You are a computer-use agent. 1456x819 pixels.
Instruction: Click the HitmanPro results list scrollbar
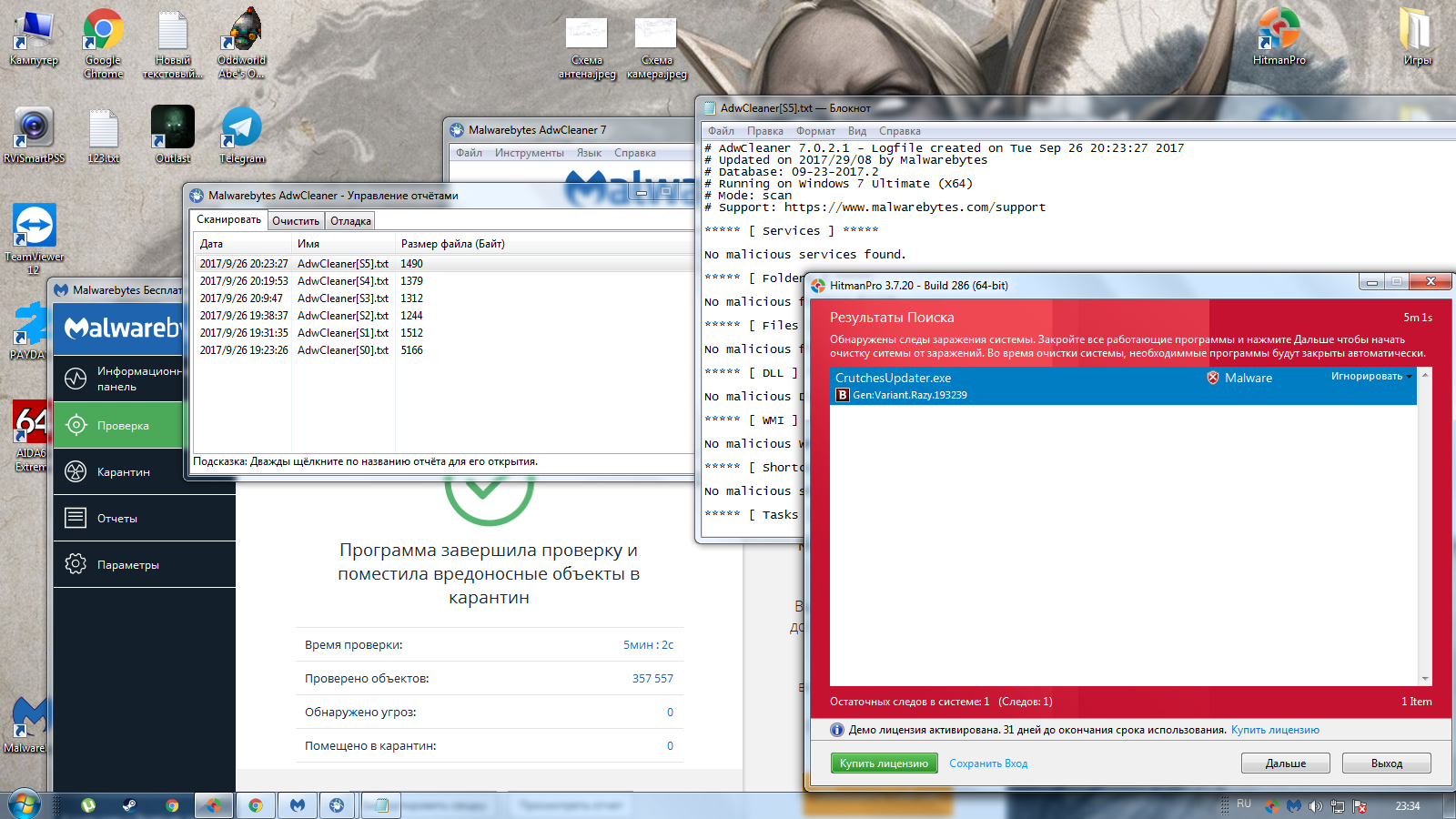point(1425,527)
